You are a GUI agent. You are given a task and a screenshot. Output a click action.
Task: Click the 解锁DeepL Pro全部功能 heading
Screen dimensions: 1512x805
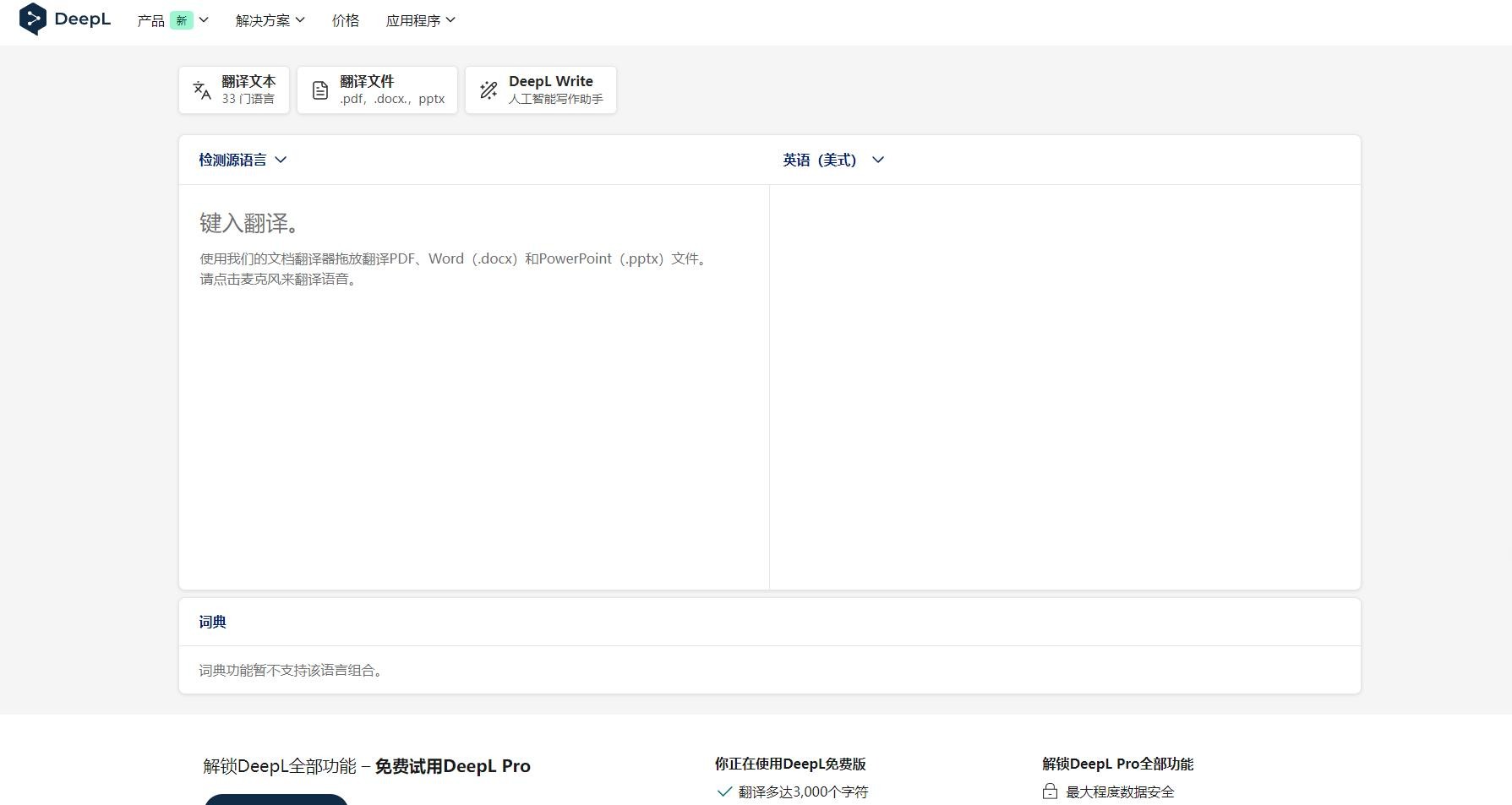pyautogui.click(x=1117, y=764)
